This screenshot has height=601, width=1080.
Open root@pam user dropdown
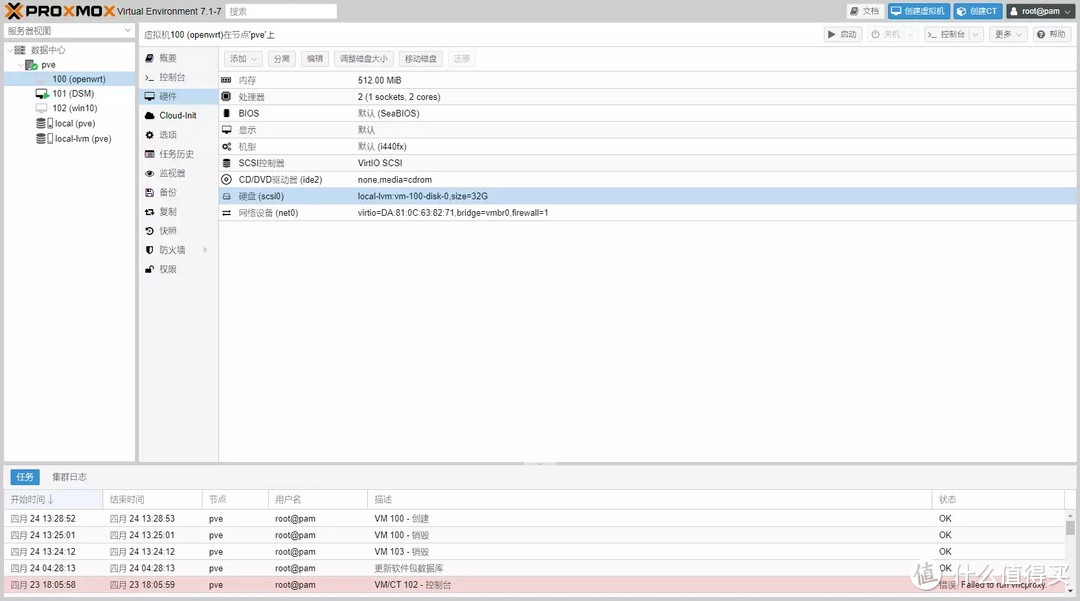1041,11
